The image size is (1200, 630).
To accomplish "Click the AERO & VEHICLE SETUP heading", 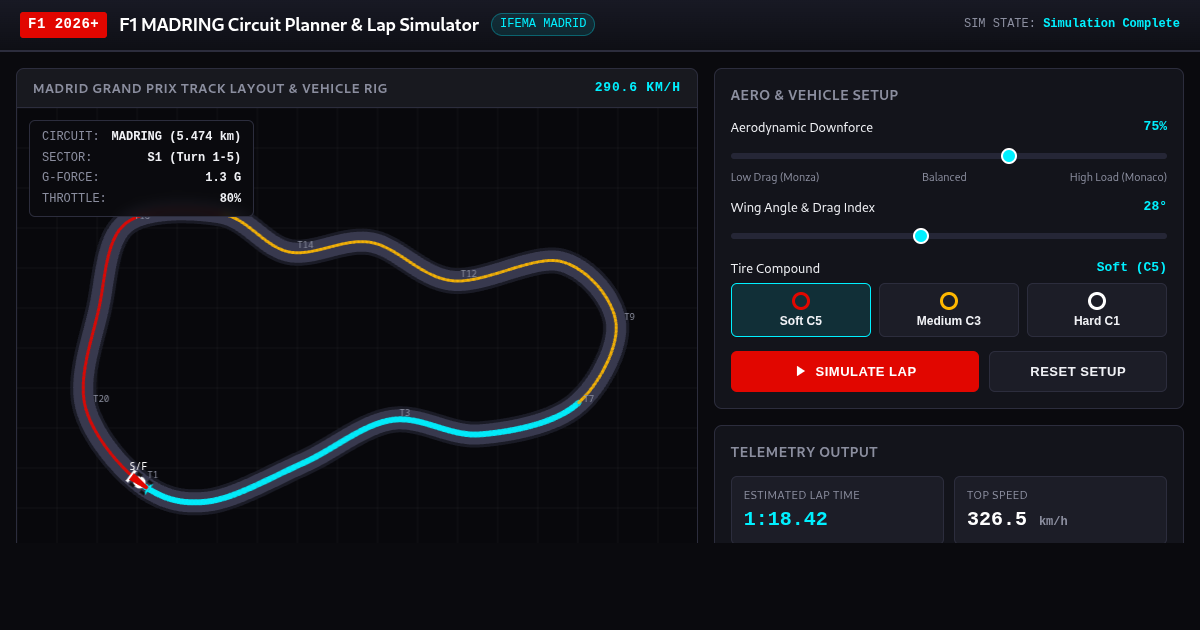I will click(814, 95).
